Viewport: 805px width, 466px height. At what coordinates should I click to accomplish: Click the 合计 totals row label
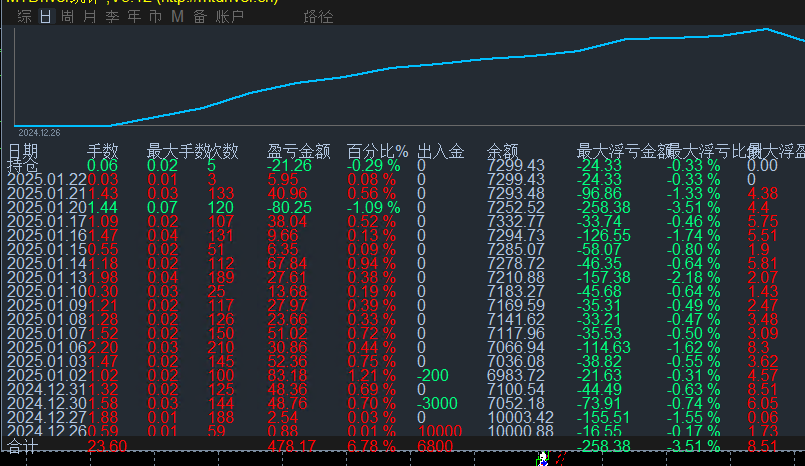click(x=23, y=446)
